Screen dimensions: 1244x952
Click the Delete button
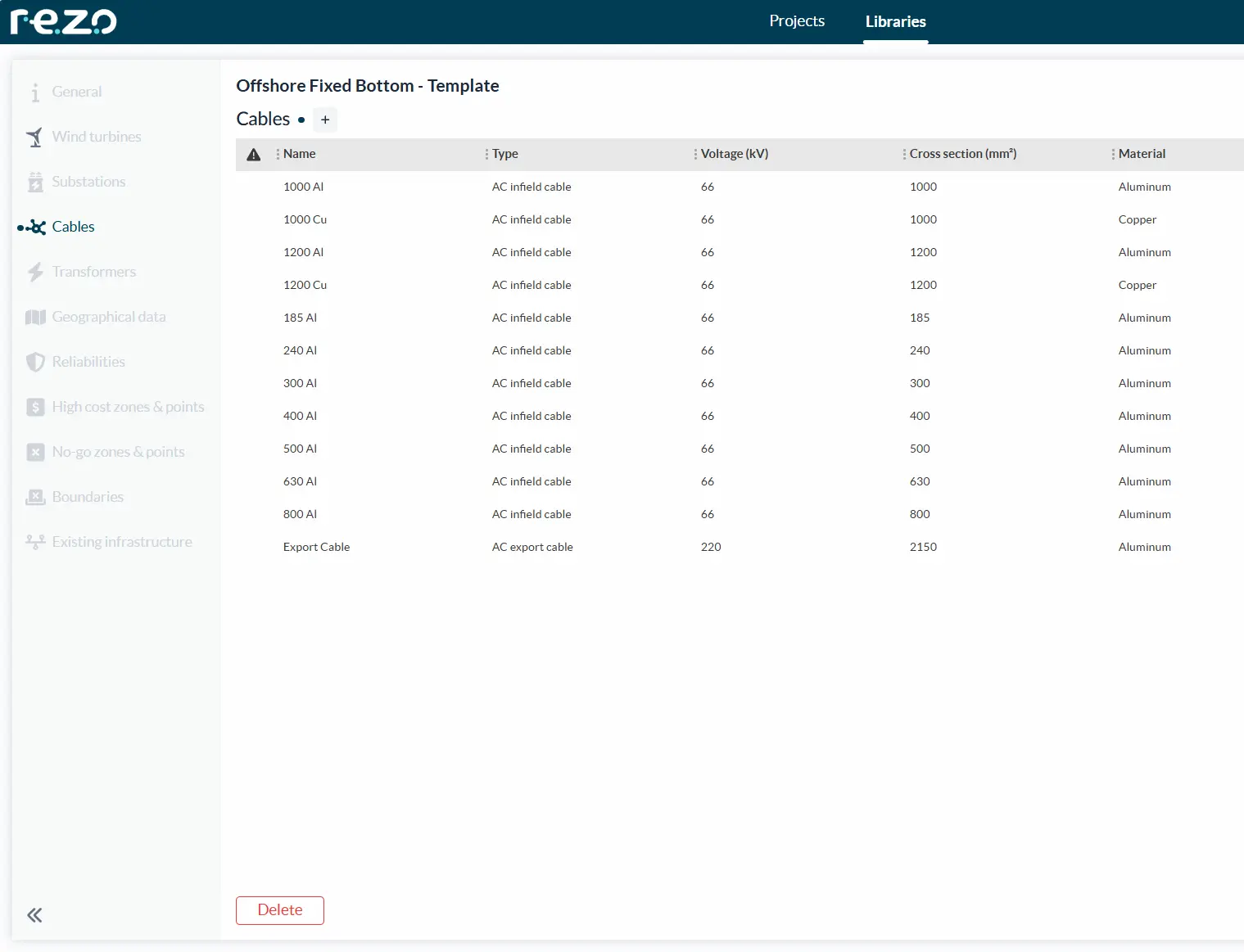[x=279, y=909]
